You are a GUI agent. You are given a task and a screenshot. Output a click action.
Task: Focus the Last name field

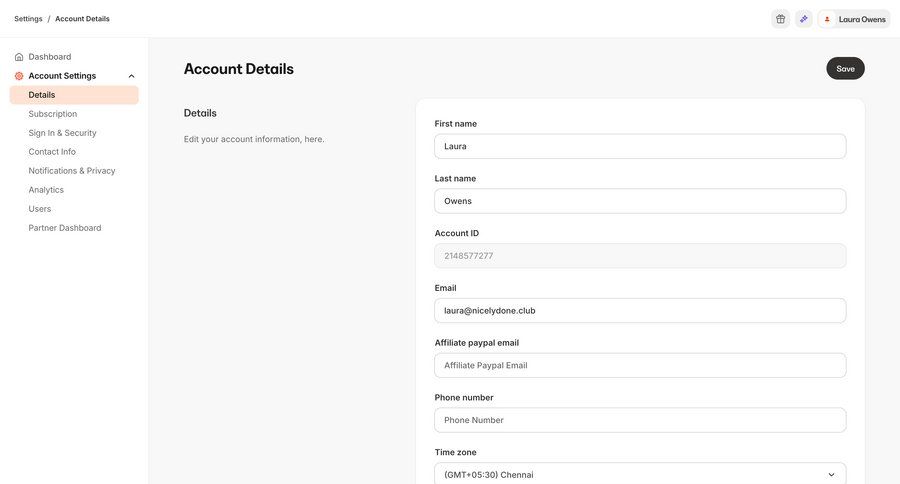[640, 201]
